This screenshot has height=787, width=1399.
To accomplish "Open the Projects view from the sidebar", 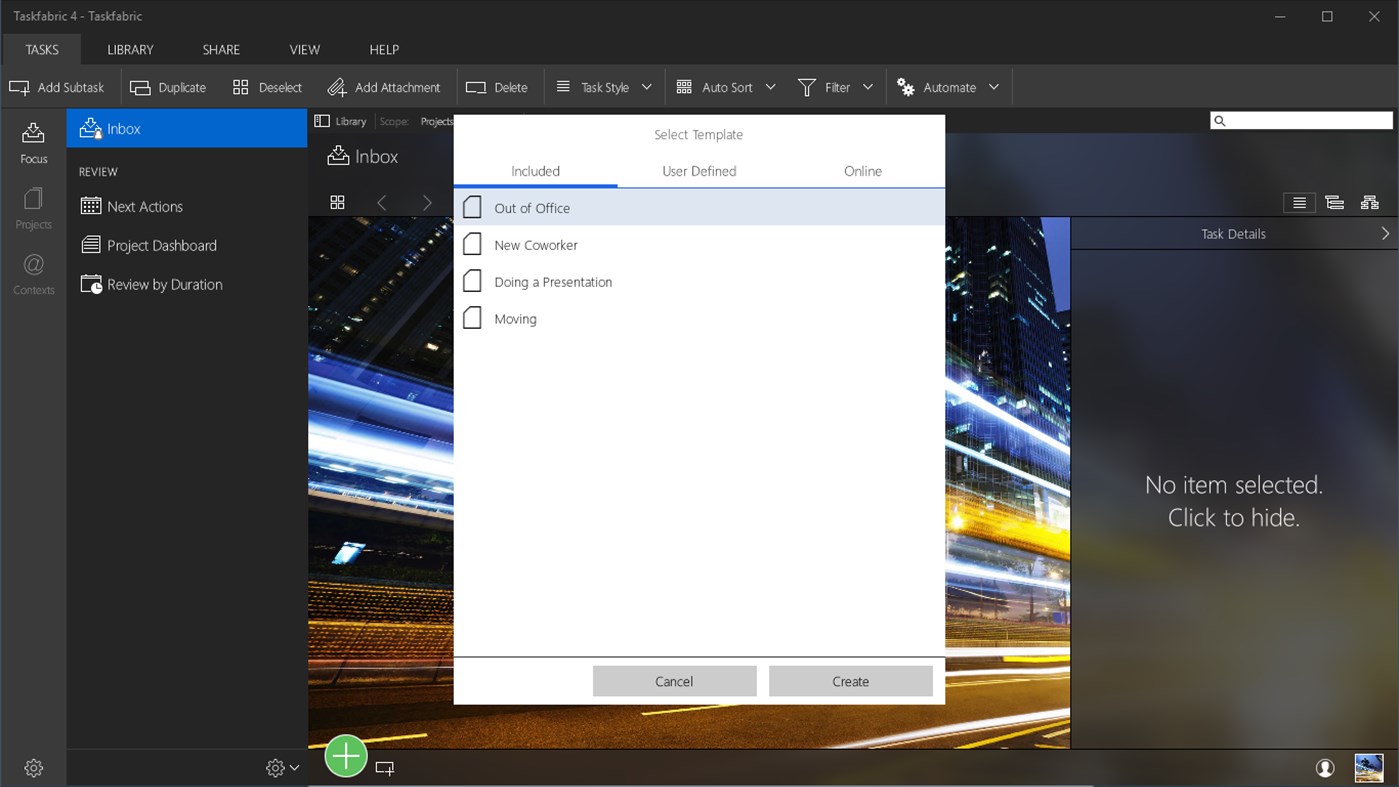I will point(33,207).
